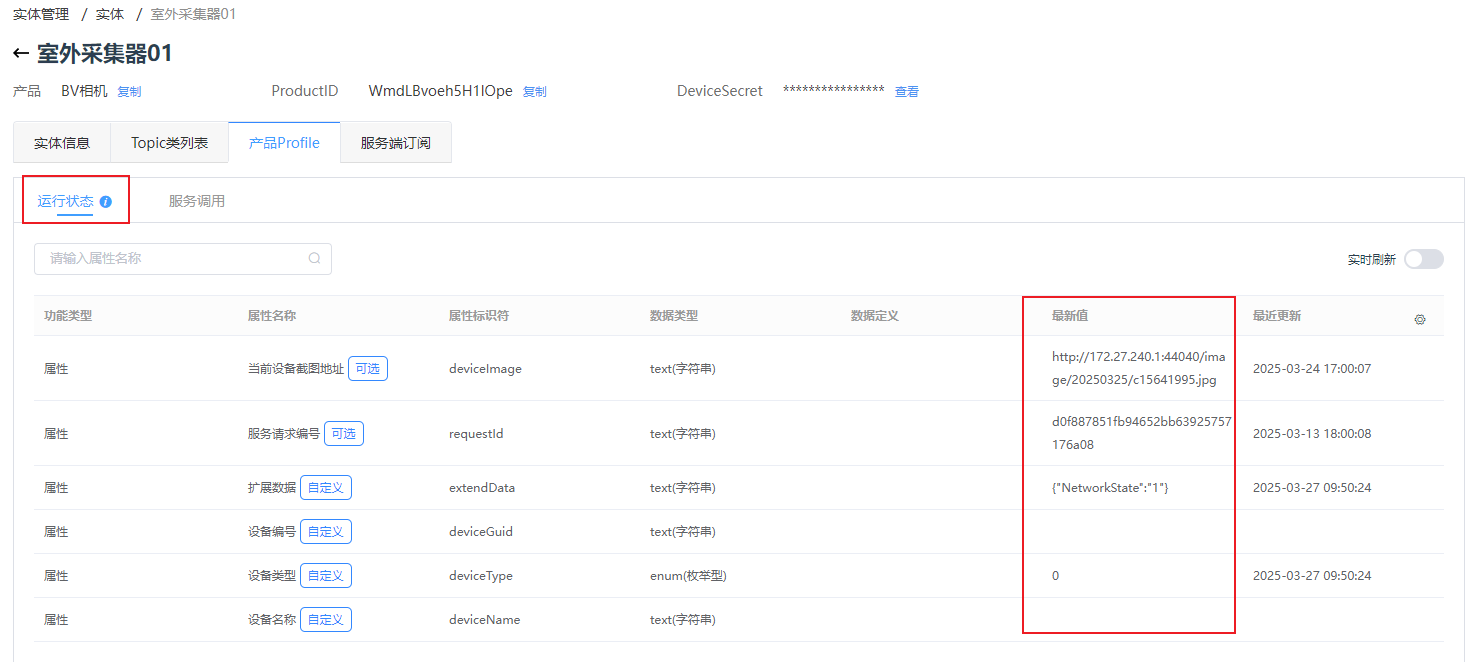Click the deviceImage identifier cell
Image resolution: width=1477 pixels, height=662 pixels.
[x=485, y=369]
